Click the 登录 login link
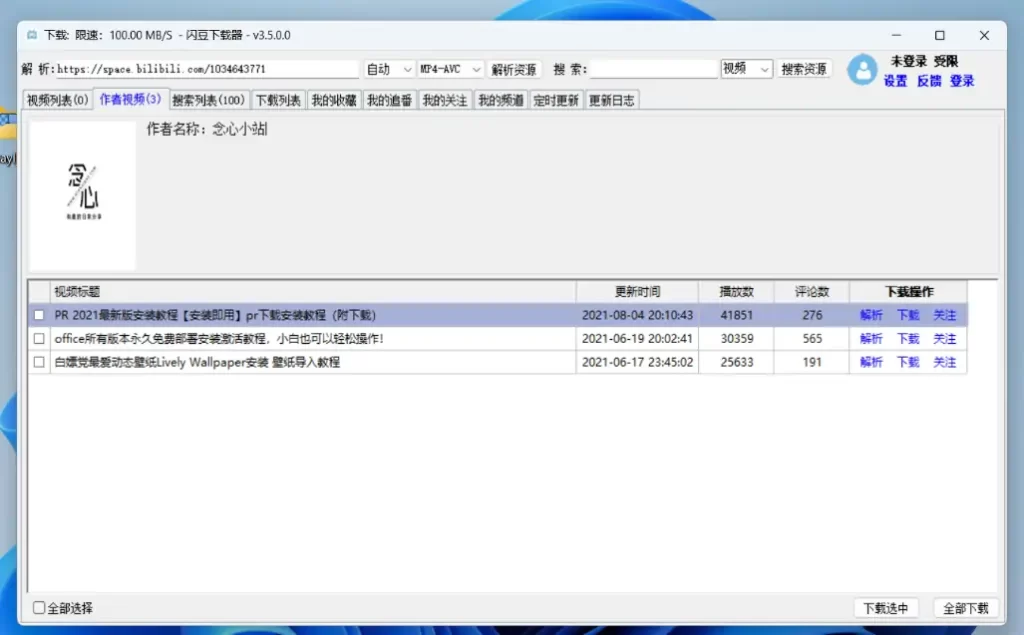The height and width of the screenshot is (635, 1024). coord(961,81)
